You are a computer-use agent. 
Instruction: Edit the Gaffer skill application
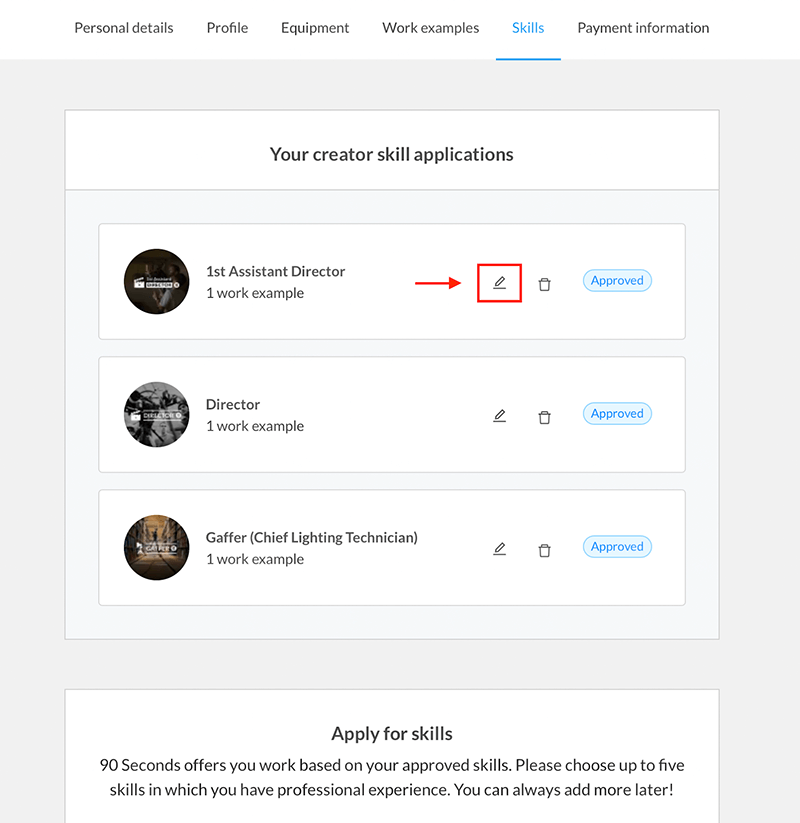(x=500, y=548)
